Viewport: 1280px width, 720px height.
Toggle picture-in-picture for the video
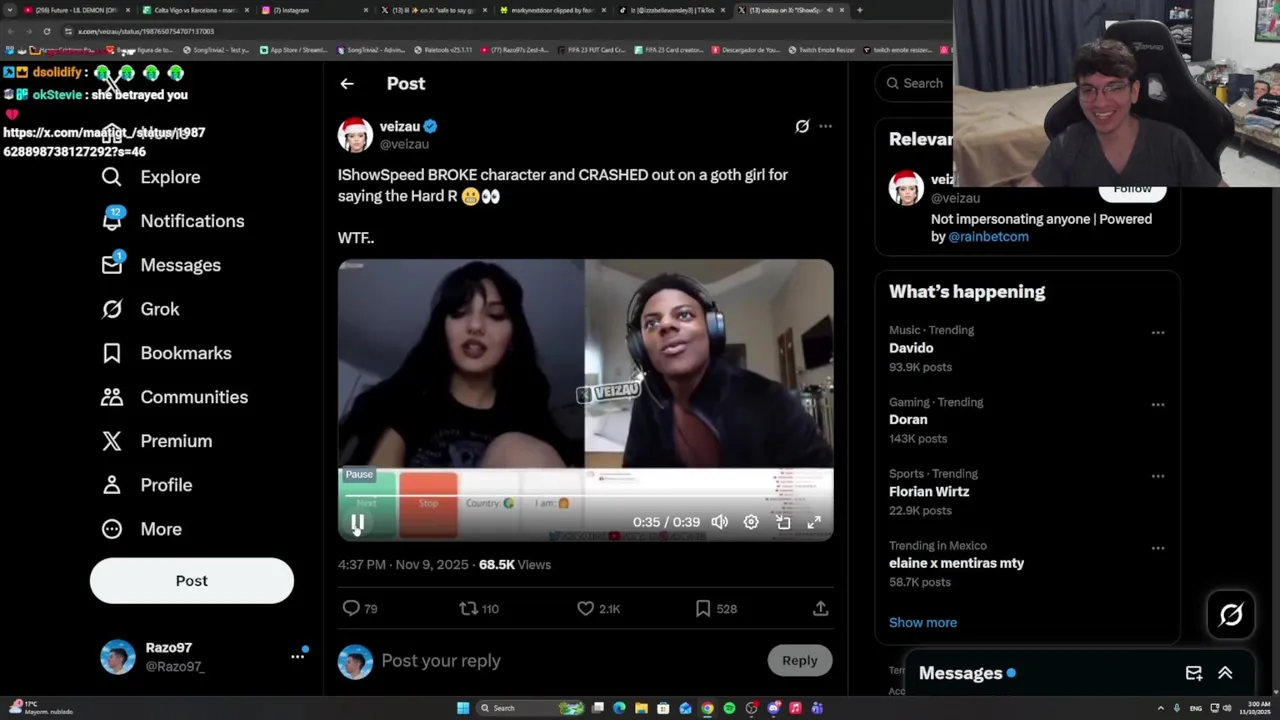(x=783, y=522)
